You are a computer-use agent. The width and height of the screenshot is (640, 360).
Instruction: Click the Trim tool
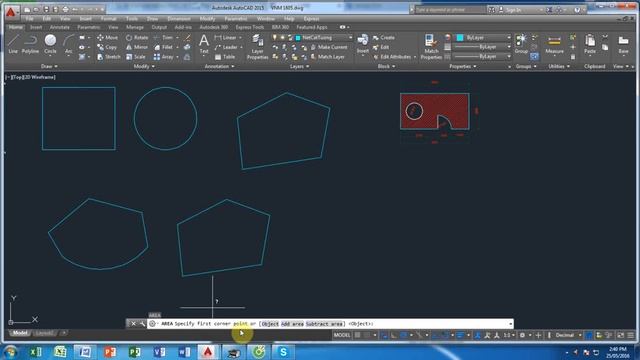point(163,38)
